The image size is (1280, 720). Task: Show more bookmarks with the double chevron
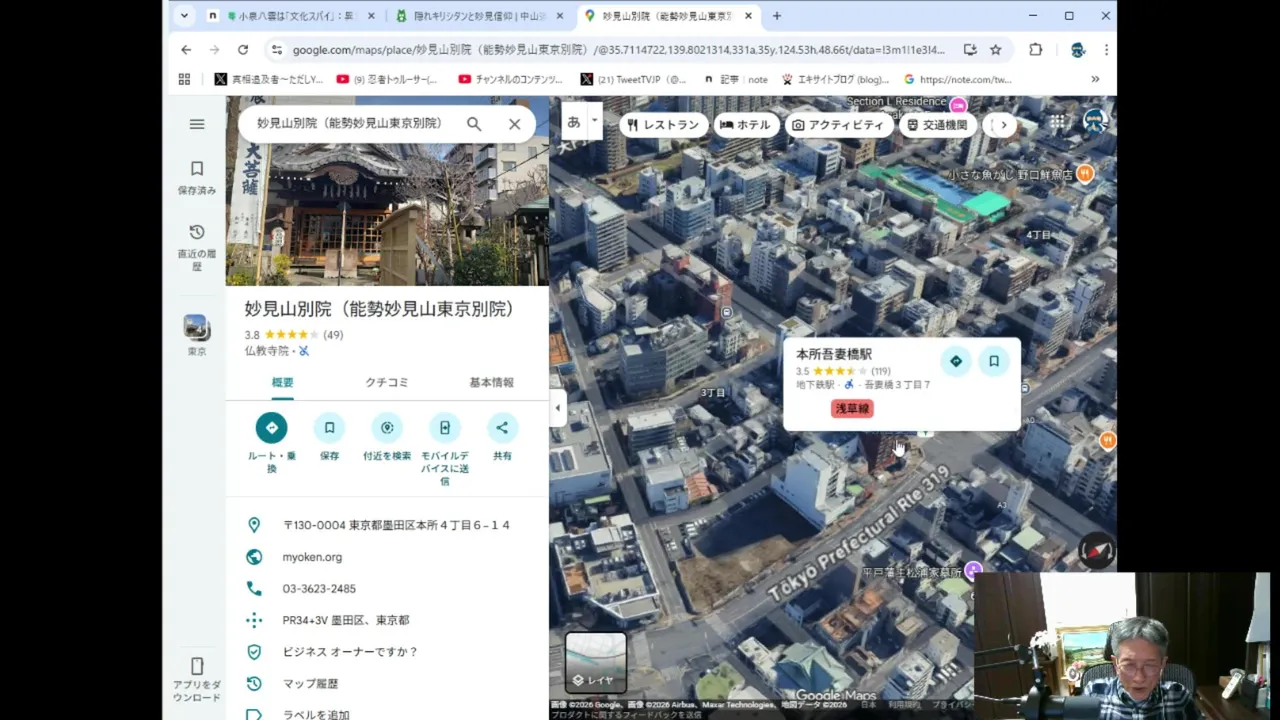[x=1095, y=79]
